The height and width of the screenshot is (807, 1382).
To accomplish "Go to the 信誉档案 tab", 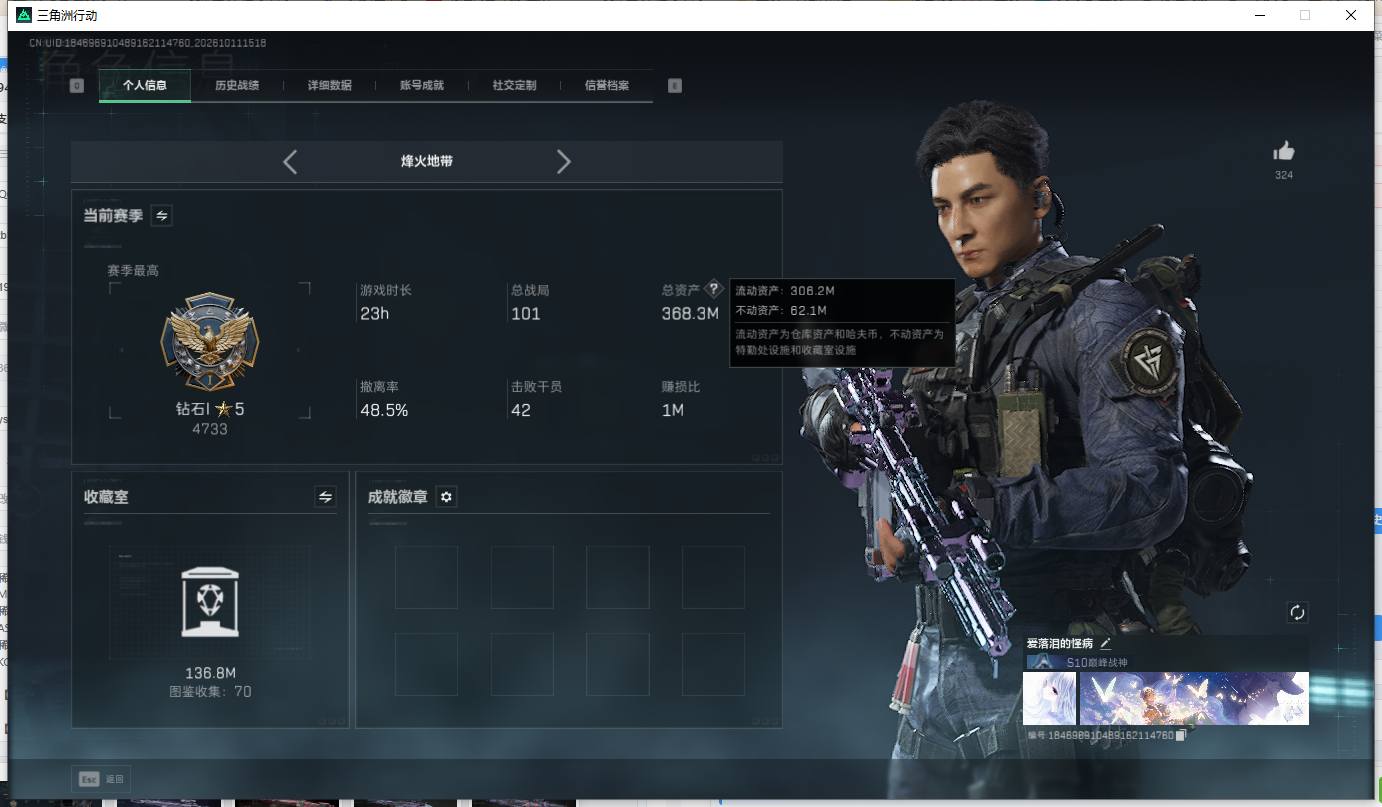I will 607,86.
